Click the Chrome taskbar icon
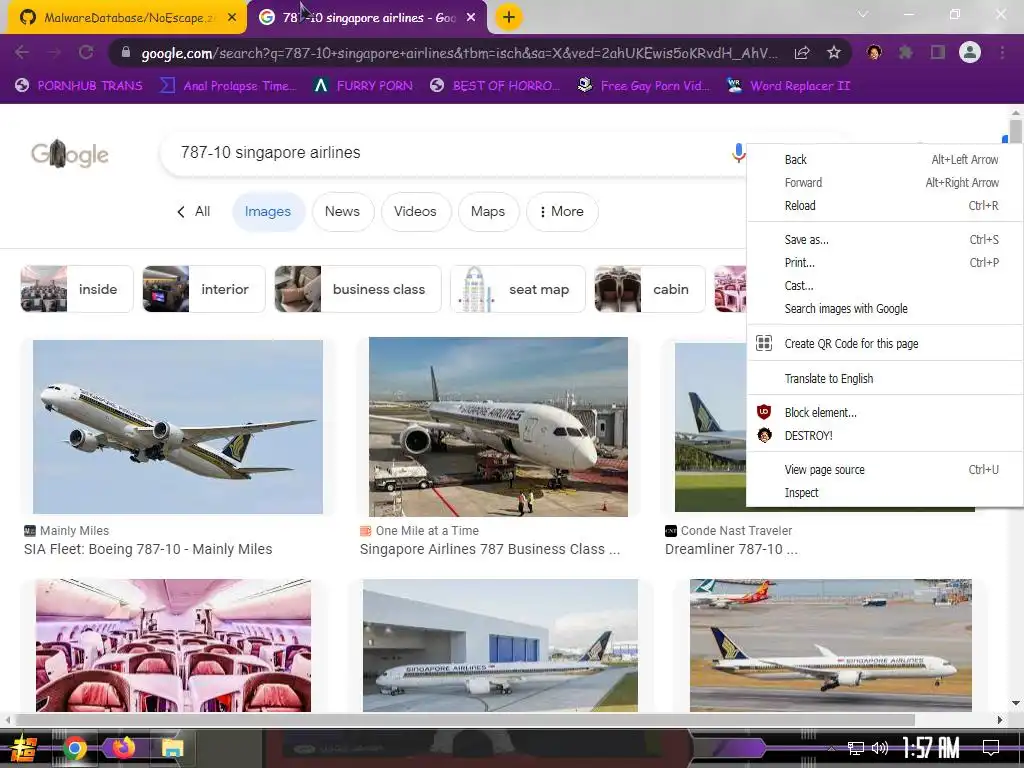The height and width of the screenshot is (768, 1024). 75,748
